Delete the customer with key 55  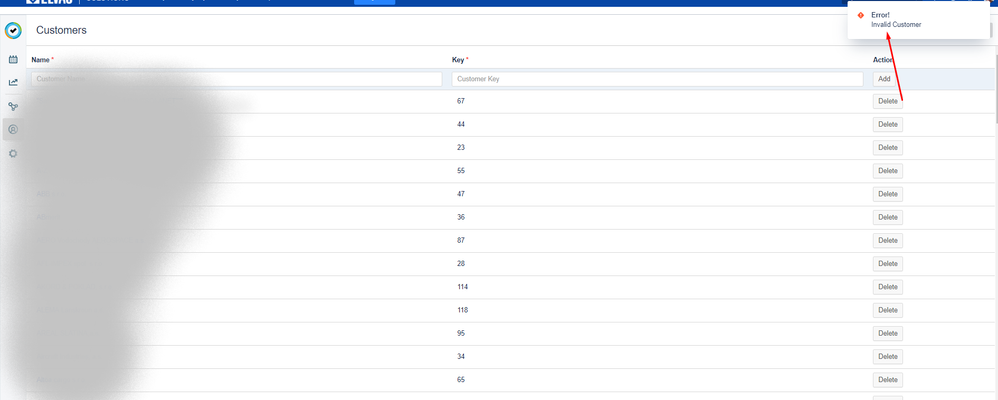tap(887, 171)
